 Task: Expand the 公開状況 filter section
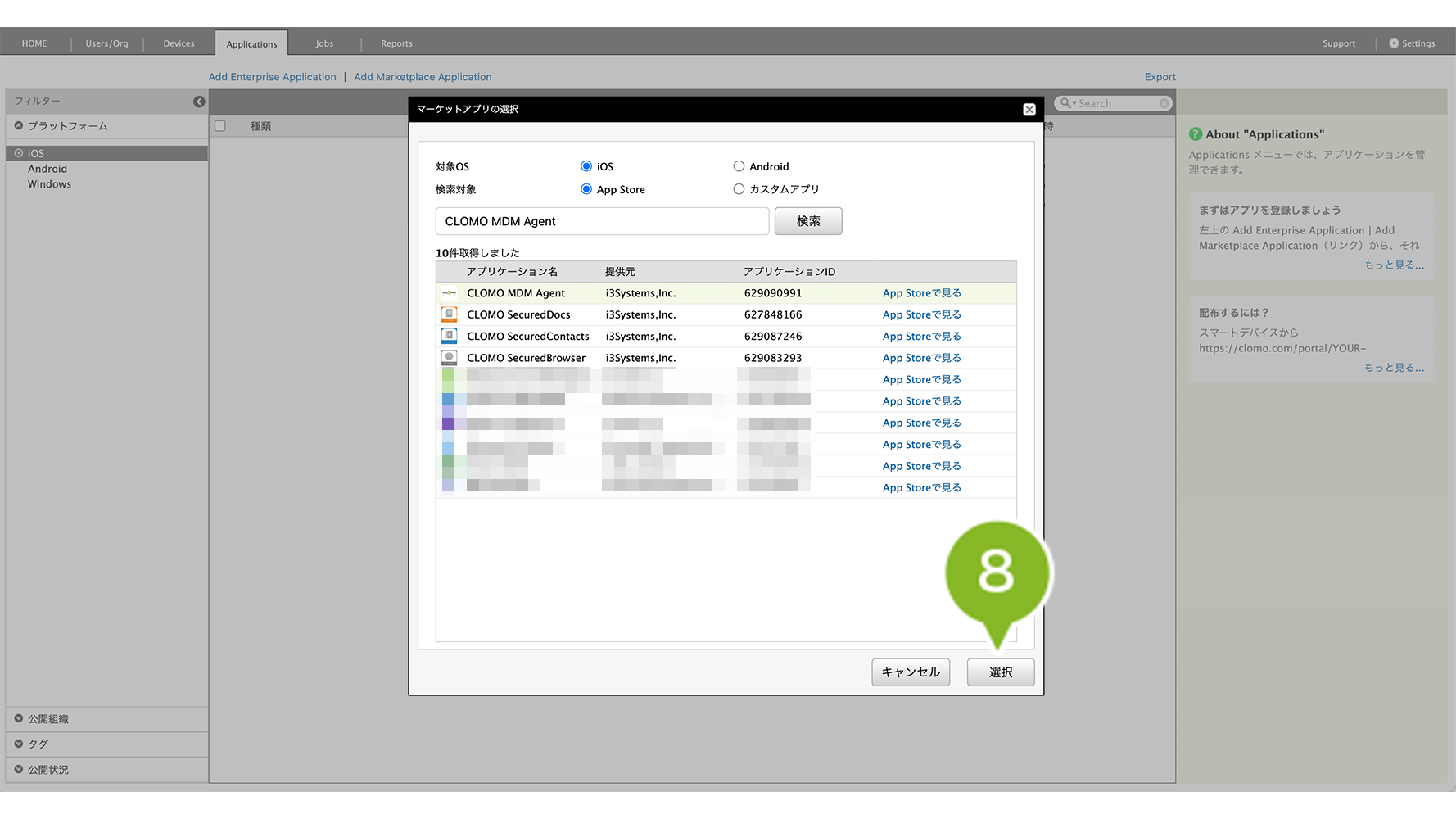19,770
